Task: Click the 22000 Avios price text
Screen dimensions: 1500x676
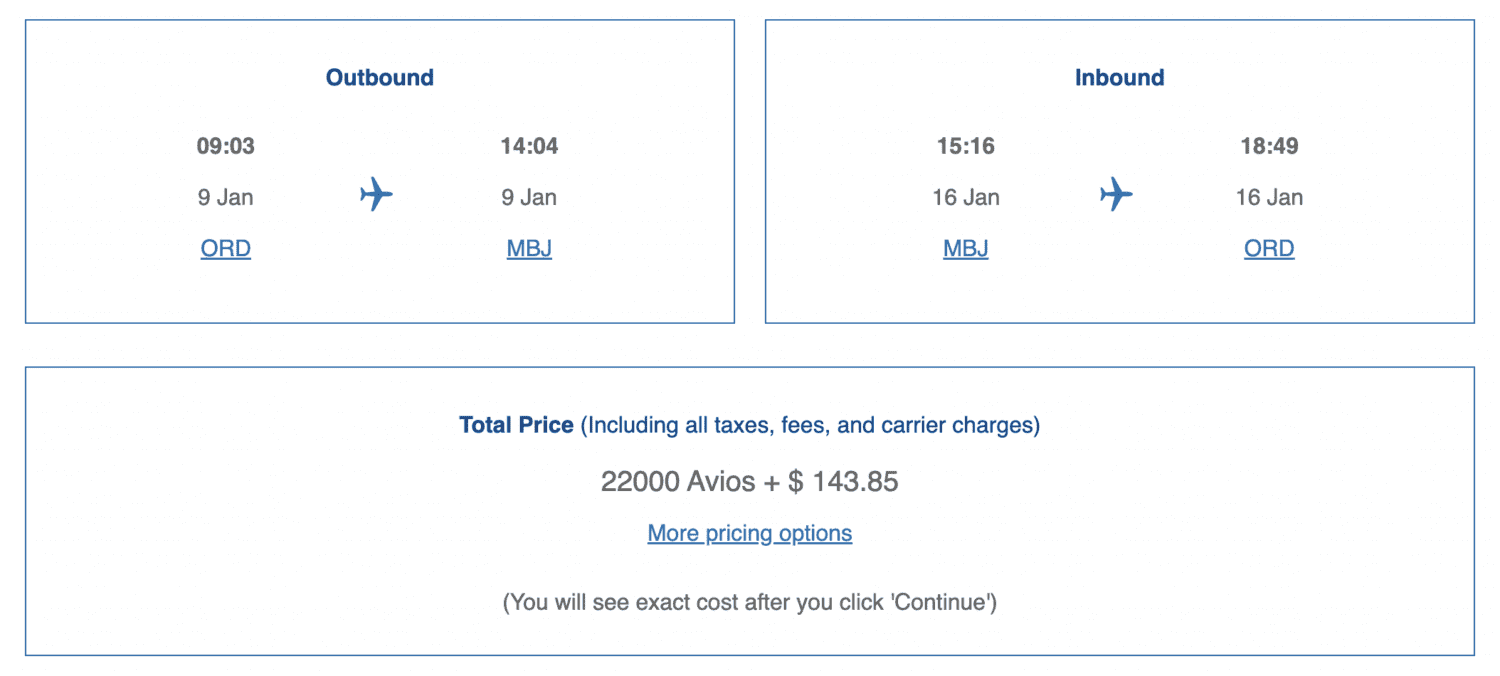Action: coord(749,481)
